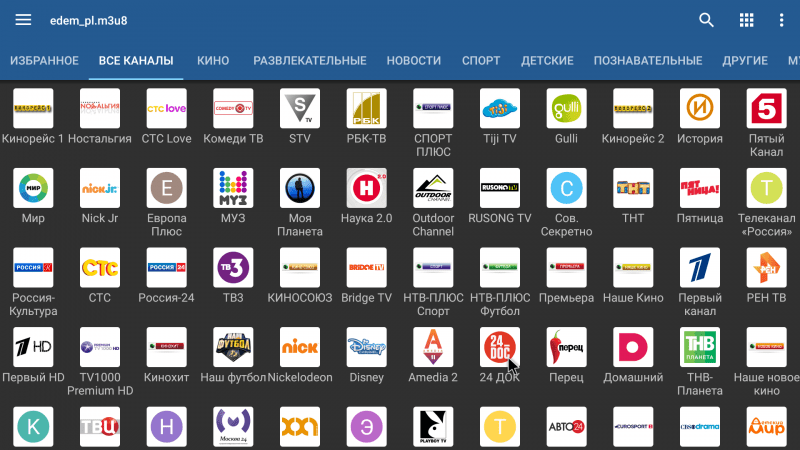Switch to the ИЗБРАННОЕ tab

44,61
